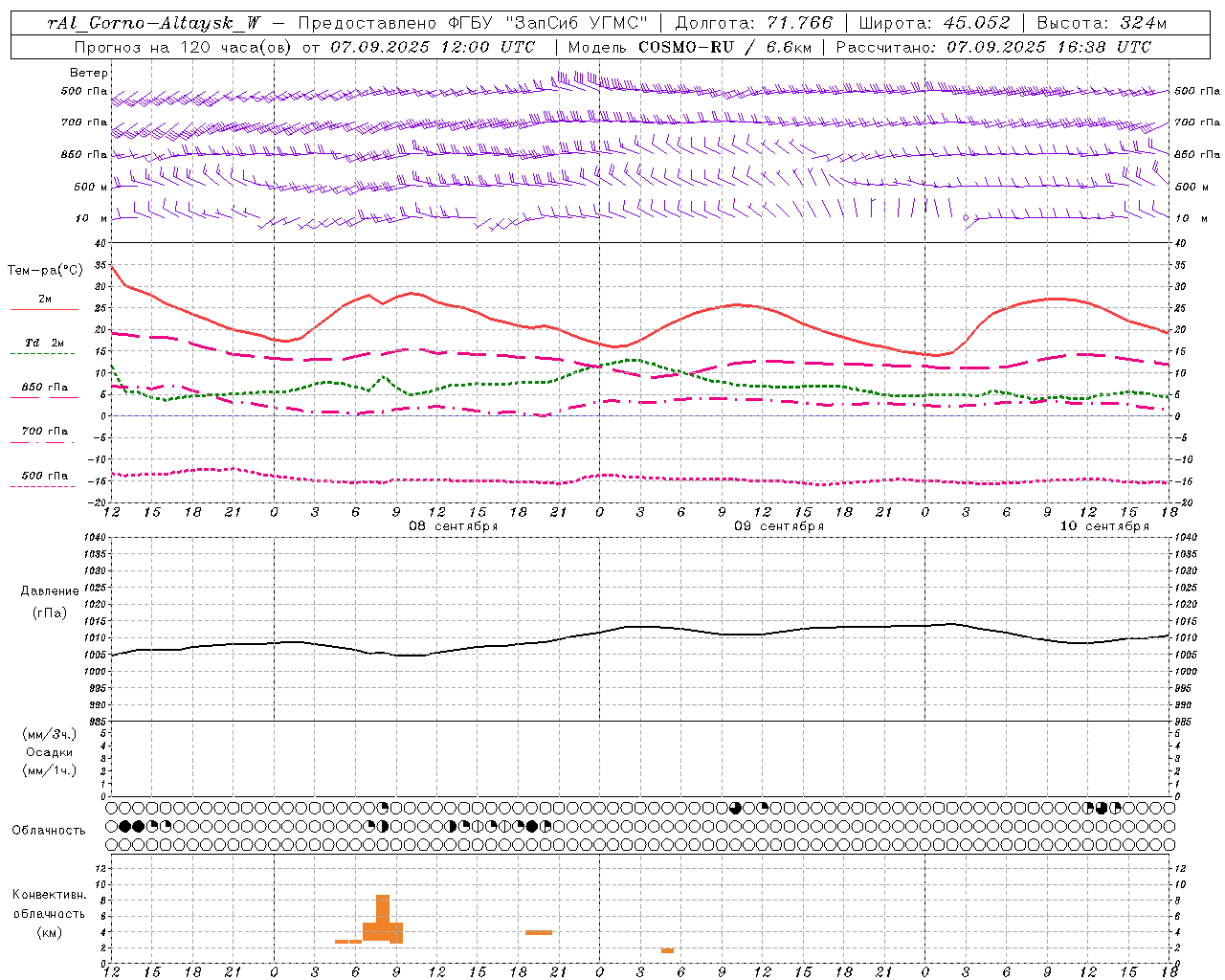Click the '08 сентября' date label
This screenshot has width=1225, height=980.
[x=454, y=526]
